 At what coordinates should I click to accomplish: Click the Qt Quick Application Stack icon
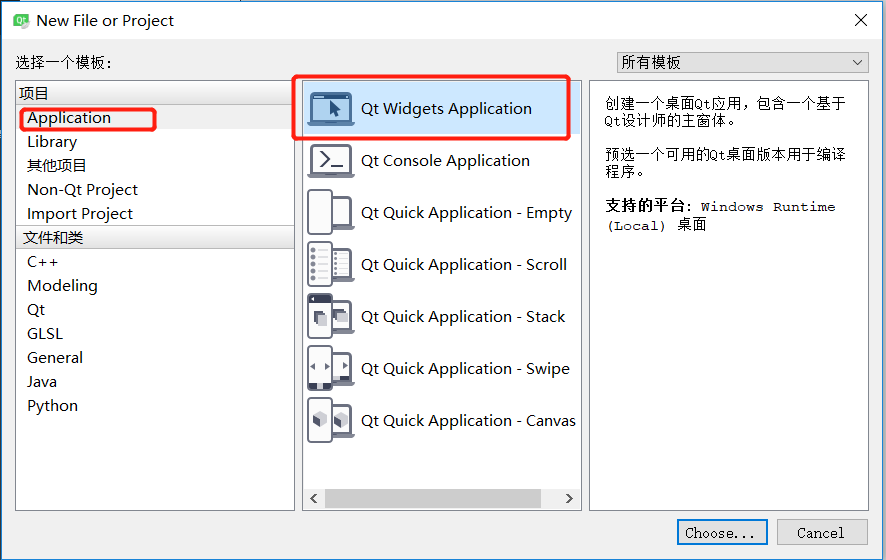331,316
